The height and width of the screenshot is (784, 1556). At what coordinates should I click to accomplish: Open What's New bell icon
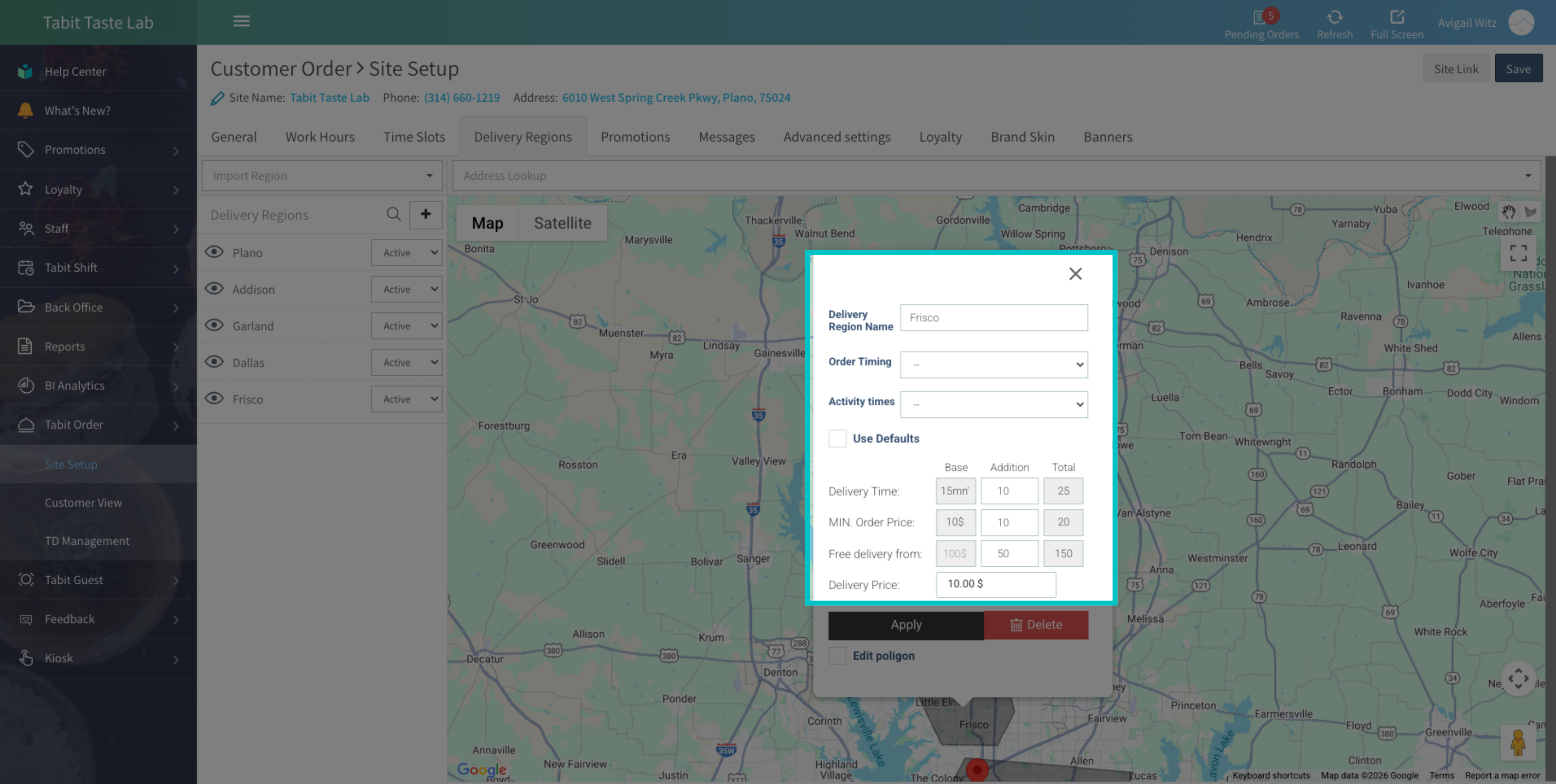(x=25, y=110)
